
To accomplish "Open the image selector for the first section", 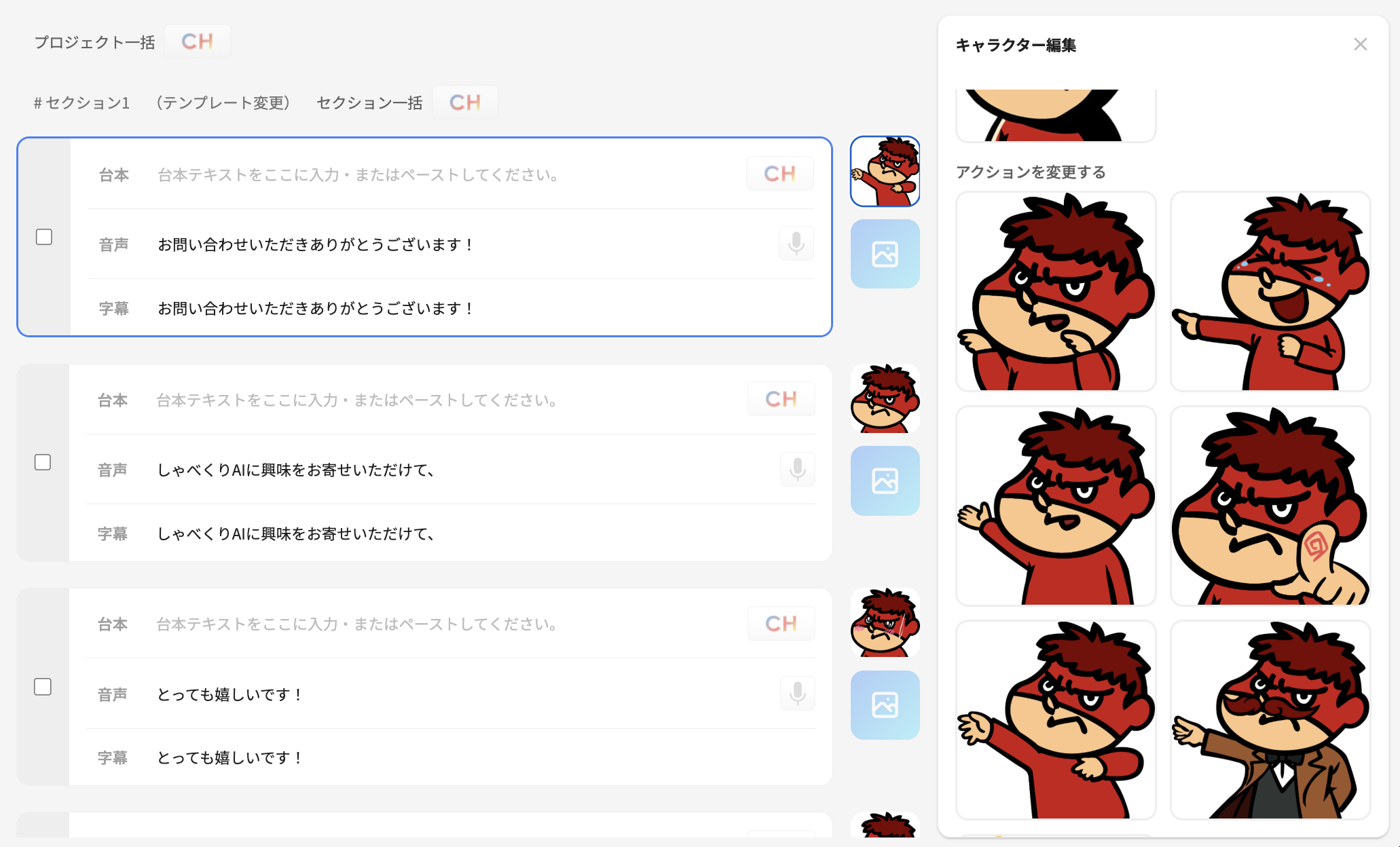I will click(x=885, y=253).
